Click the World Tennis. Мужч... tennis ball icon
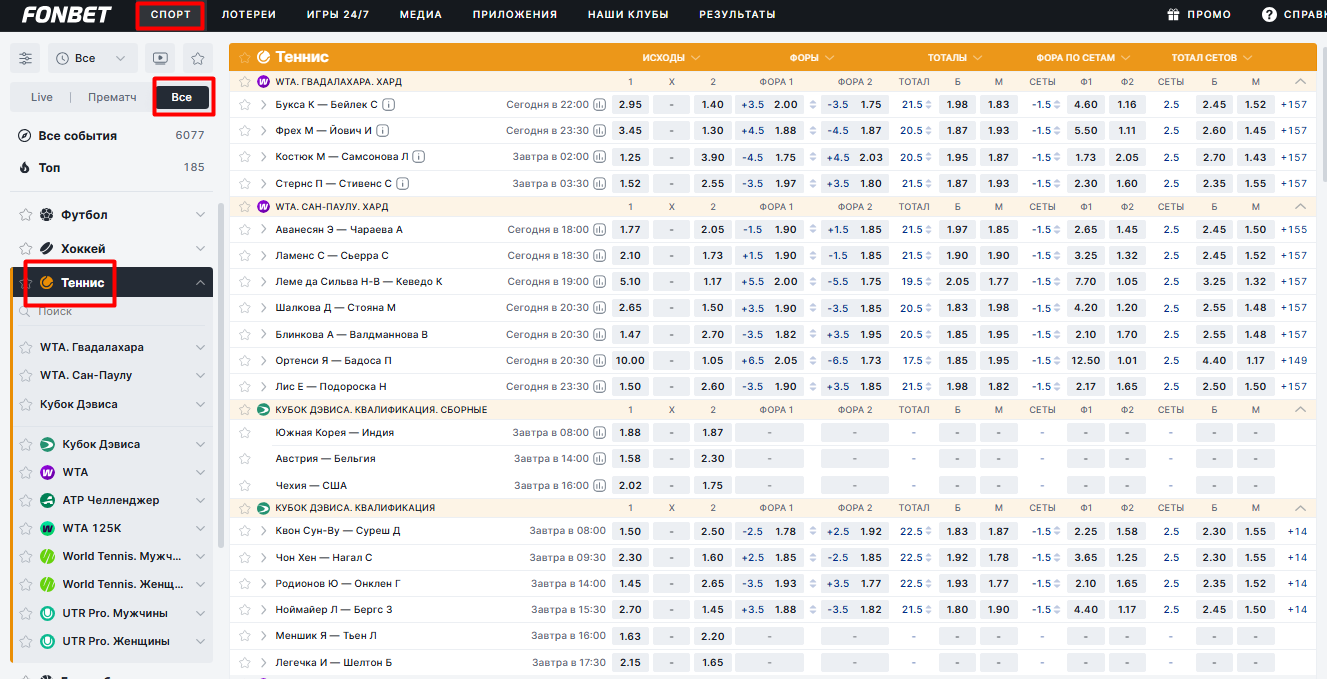The width and height of the screenshot is (1327, 679). point(47,556)
